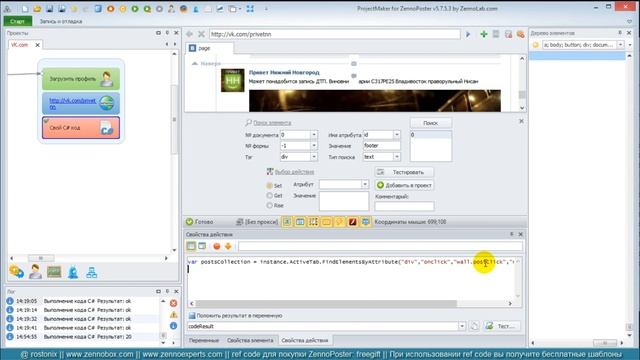The image size is (640, 360).
Task: Click the lightbulb icon in status bar
Action: point(339,222)
